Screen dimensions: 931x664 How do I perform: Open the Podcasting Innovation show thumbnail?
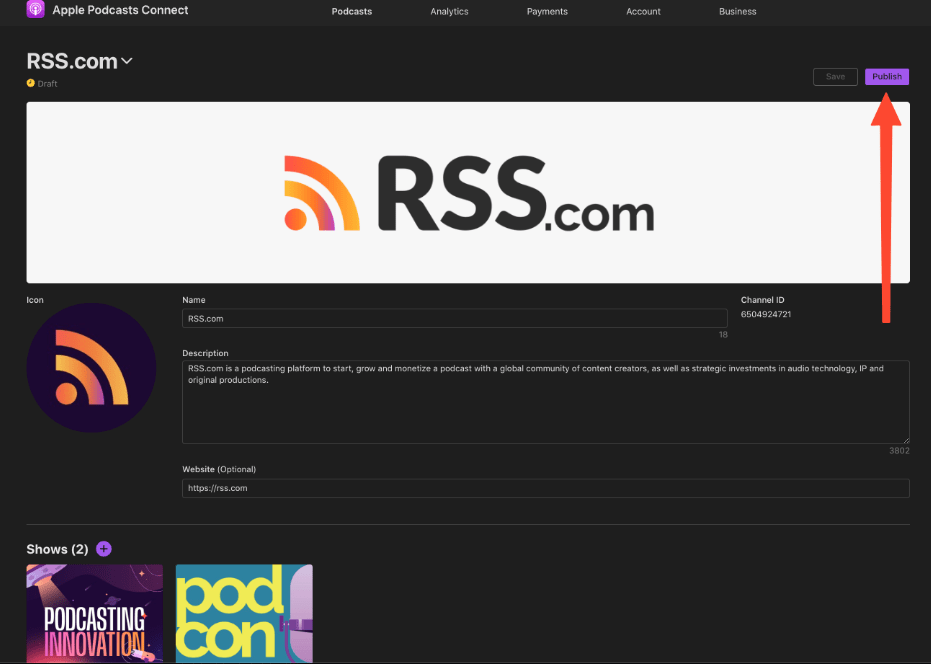click(95, 614)
